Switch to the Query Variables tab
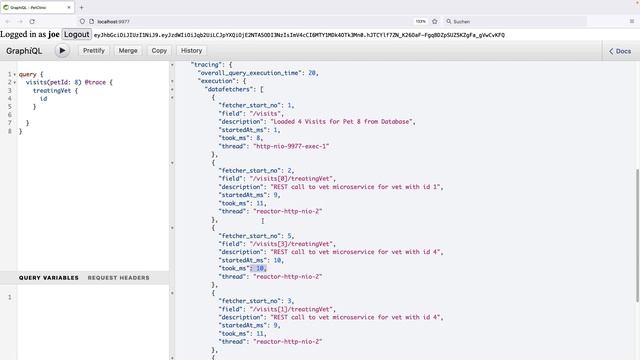The height and width of the screenshot is (360, 640). 49,278
